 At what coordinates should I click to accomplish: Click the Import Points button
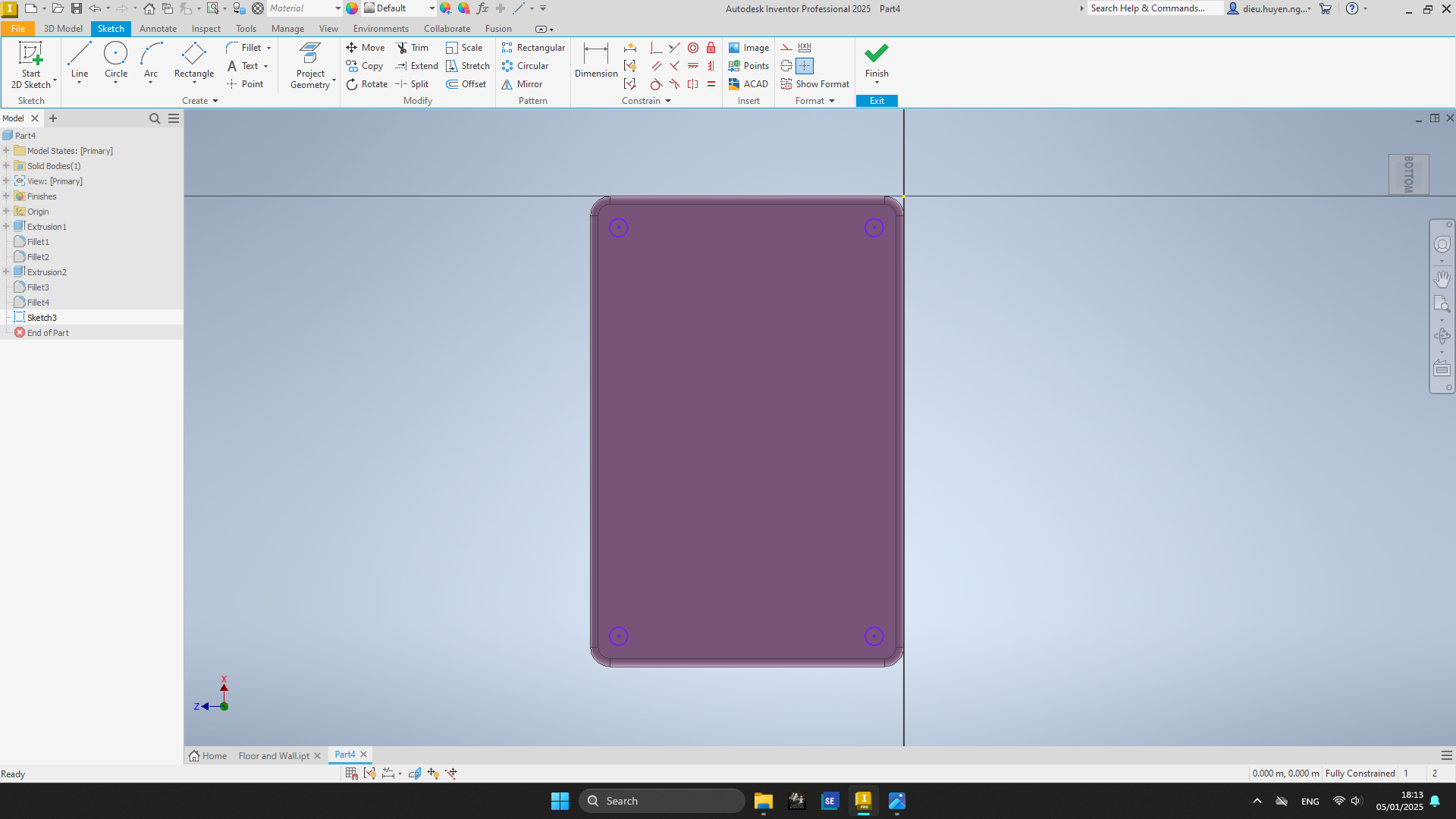[748, 66]
